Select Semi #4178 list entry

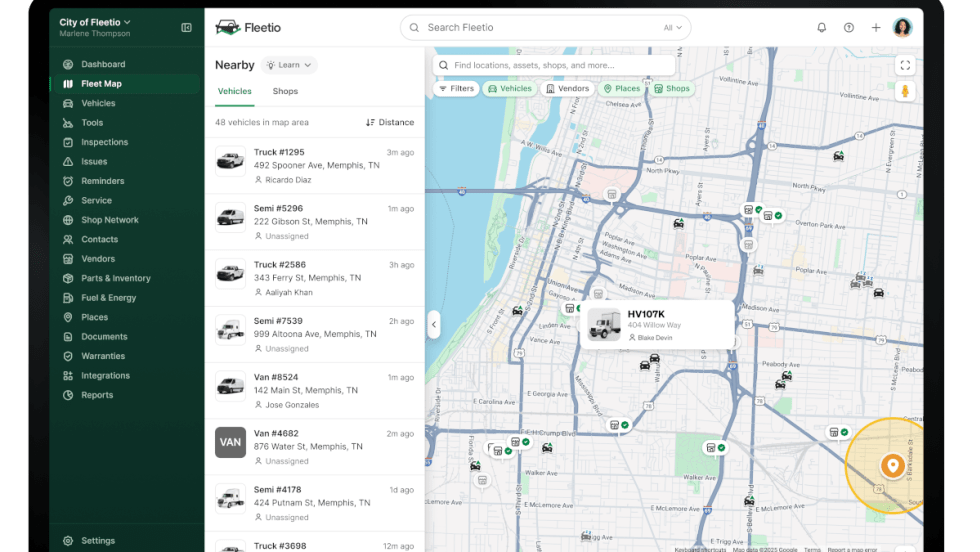point(314,503)
